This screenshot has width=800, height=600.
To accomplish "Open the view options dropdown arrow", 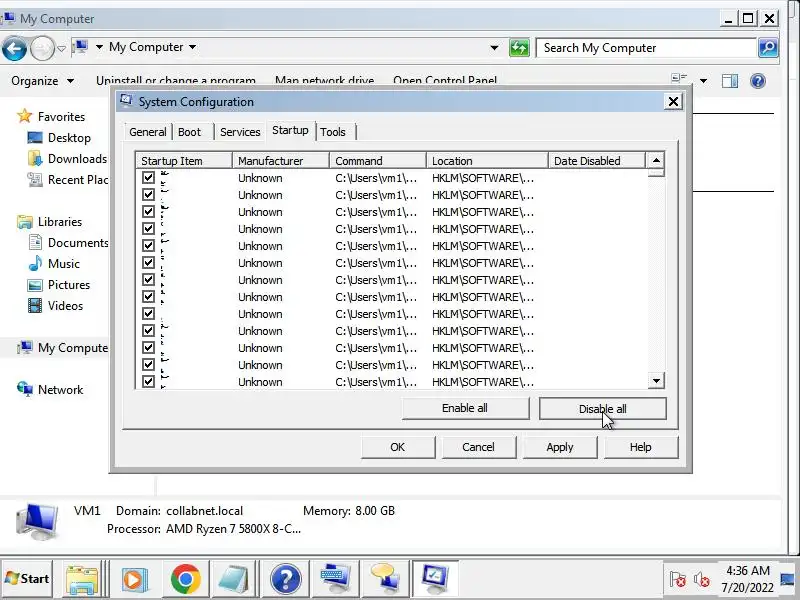I will tap(703, 81).
